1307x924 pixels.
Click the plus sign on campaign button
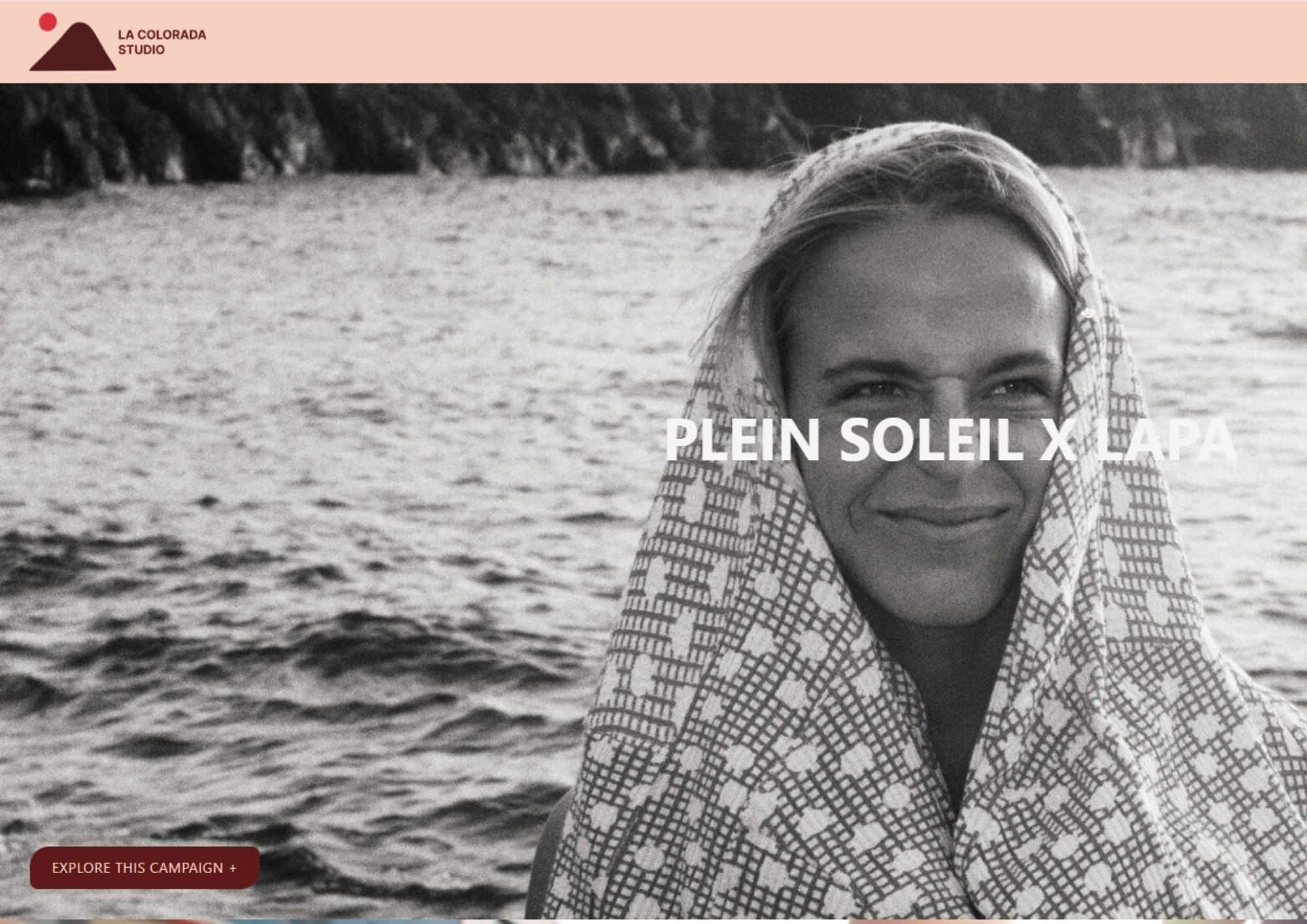[x=233, y=868]
